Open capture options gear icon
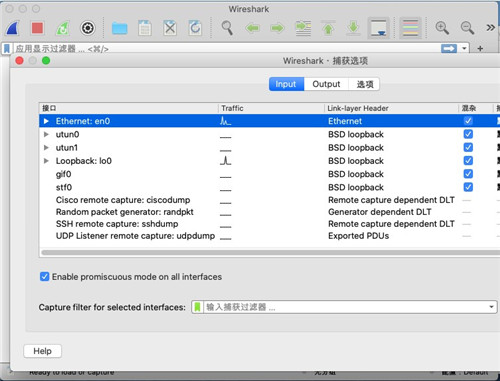The height and width of the screenshot is (381, 500). 88,28
